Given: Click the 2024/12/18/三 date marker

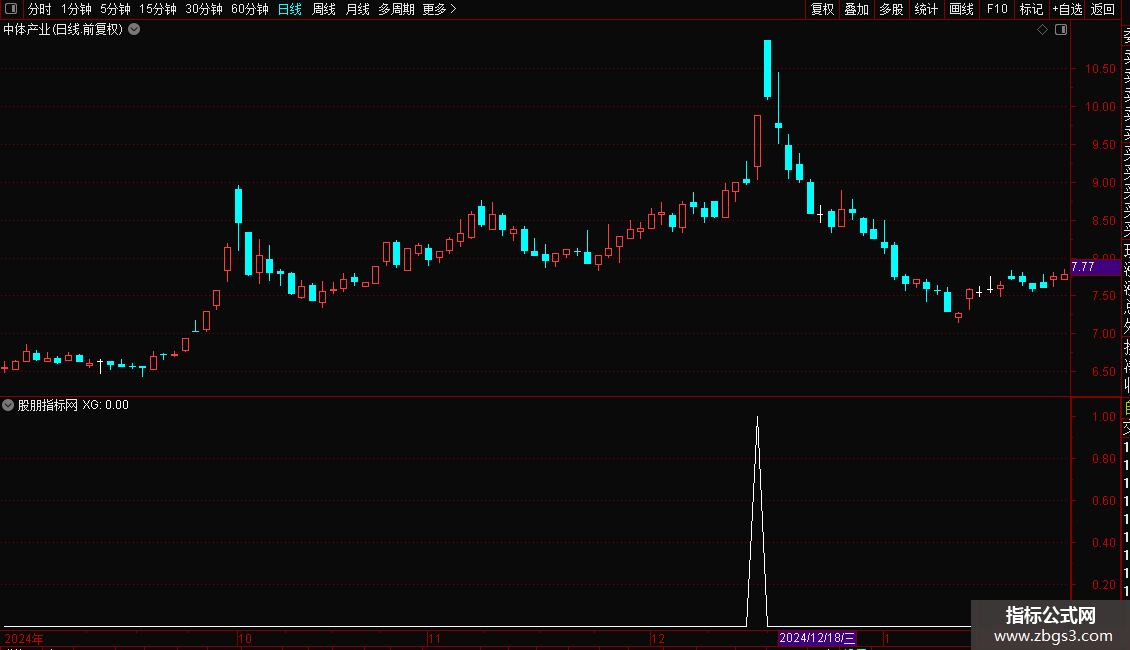Looking at the screenshot, I should [817, 638].
